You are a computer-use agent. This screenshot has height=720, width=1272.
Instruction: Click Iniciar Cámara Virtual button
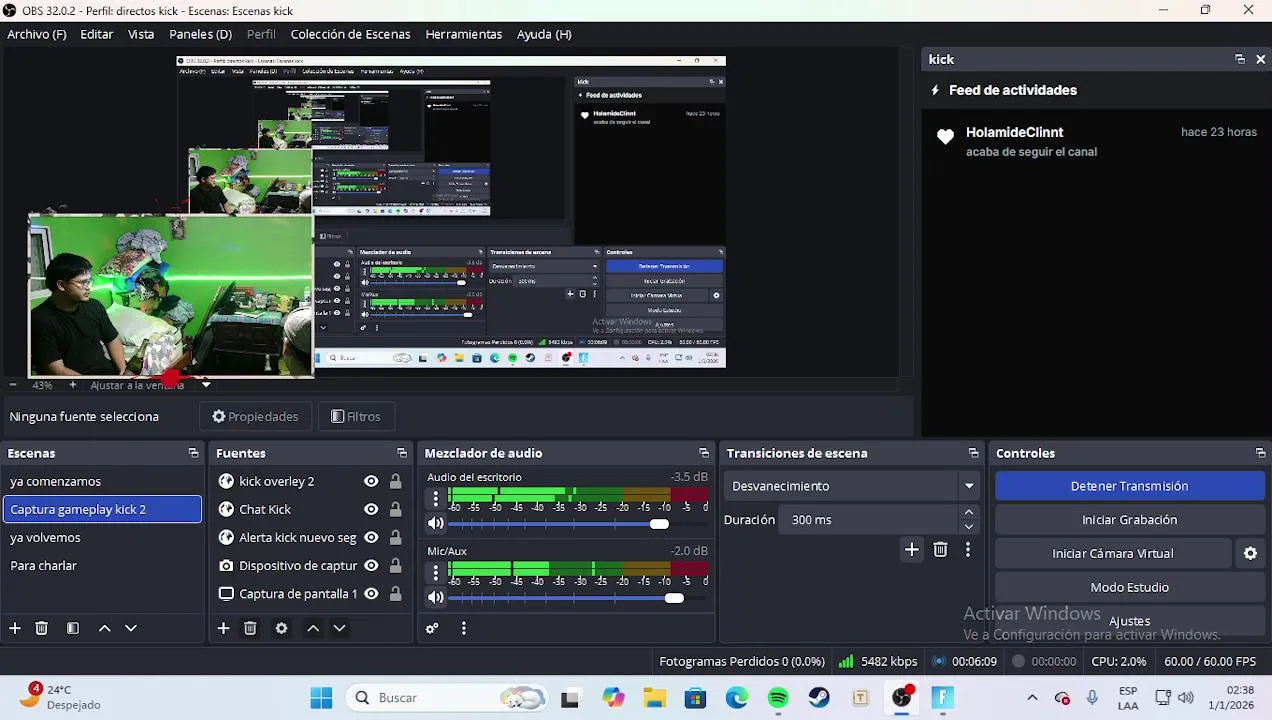tap(1112, 553)
